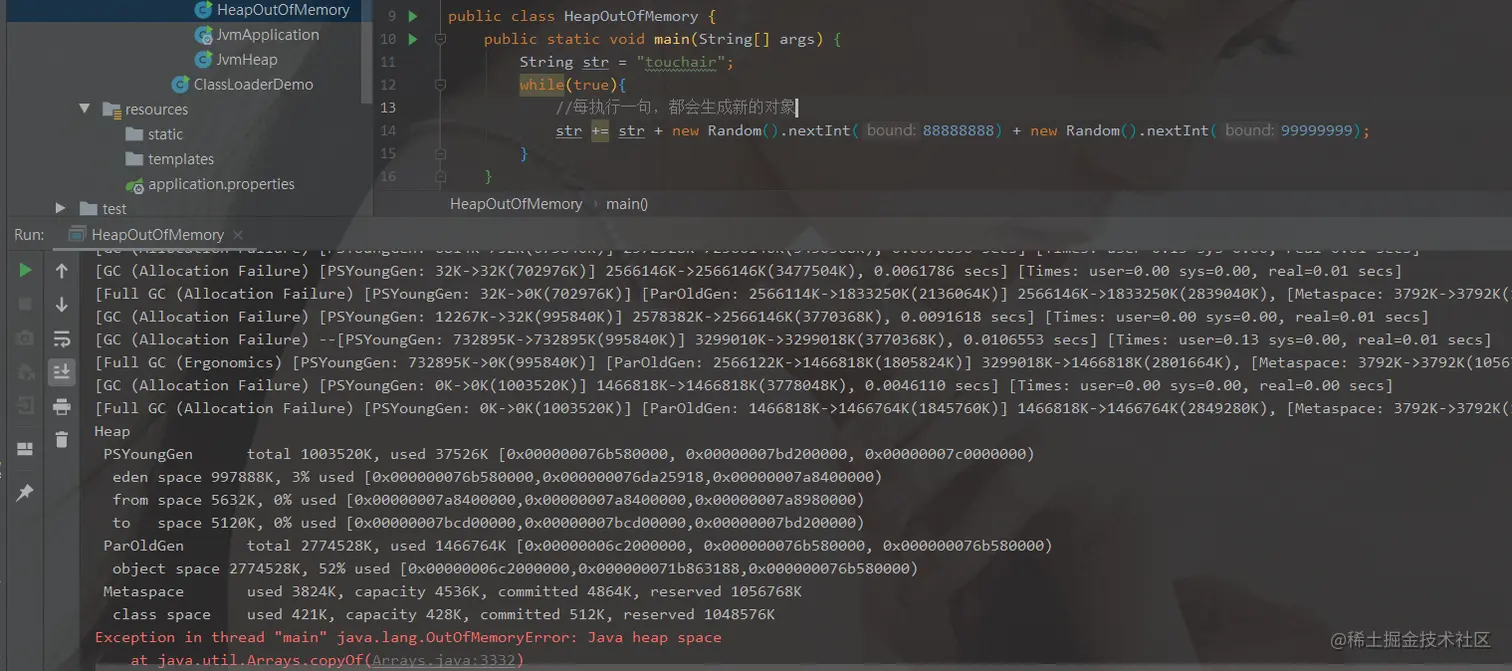Click run gutter arrow on line 9
Viewport: 1512px width, 671px height.
click(x=413, y=16)
